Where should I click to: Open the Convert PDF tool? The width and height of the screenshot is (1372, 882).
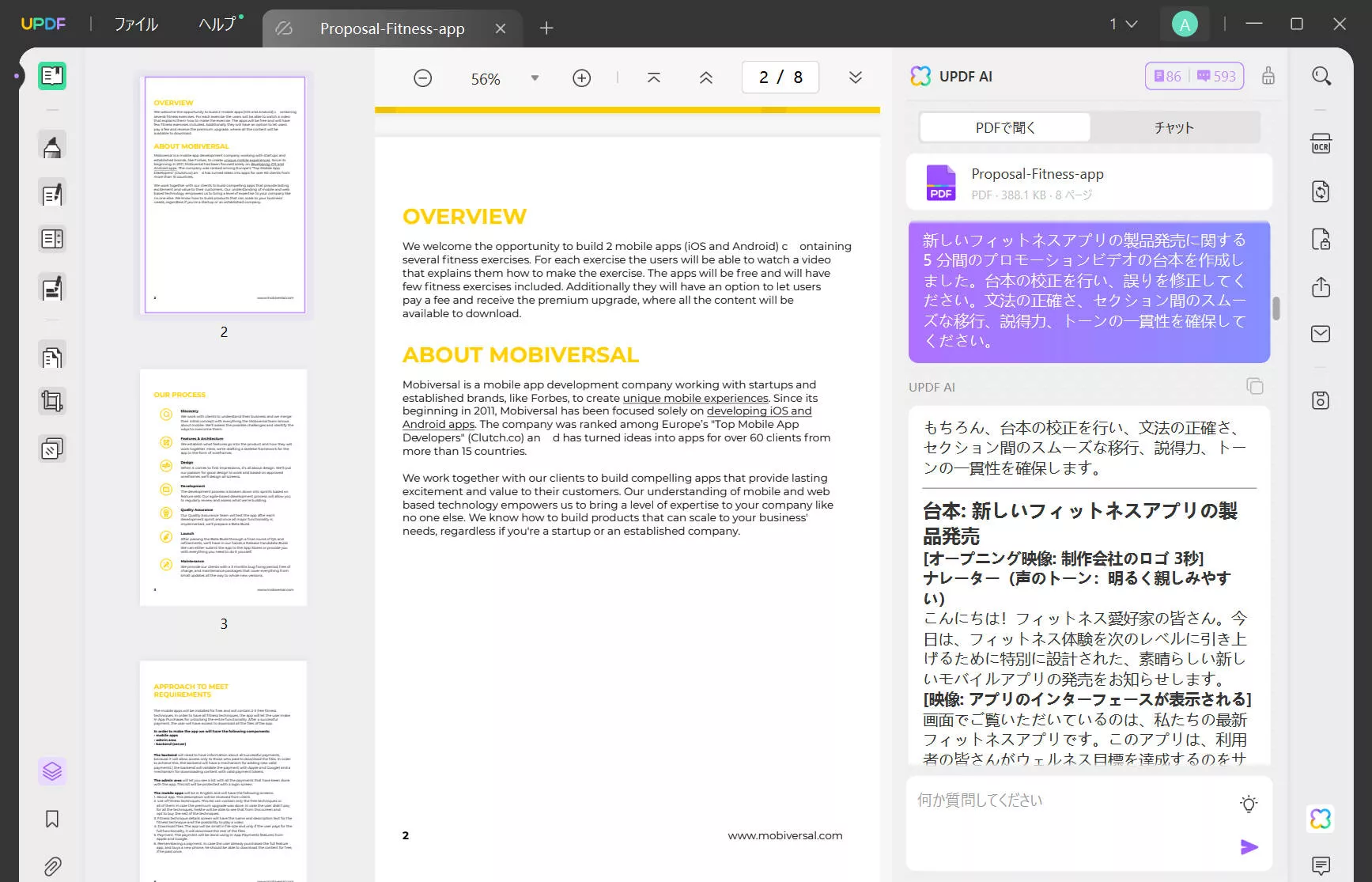[x=1321, y=191]
